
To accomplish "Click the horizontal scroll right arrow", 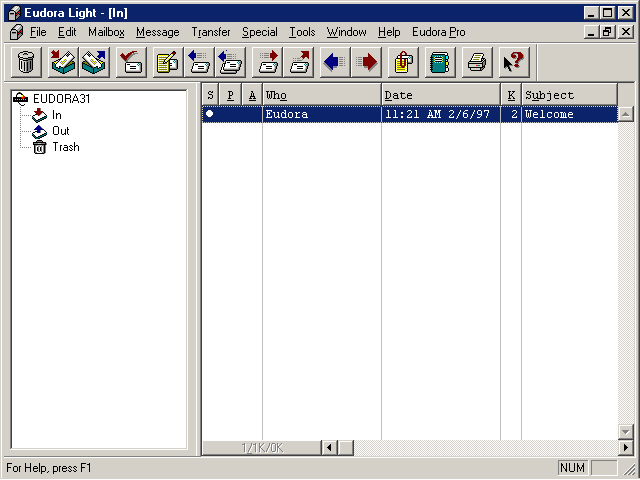I will tap(625, 448).
